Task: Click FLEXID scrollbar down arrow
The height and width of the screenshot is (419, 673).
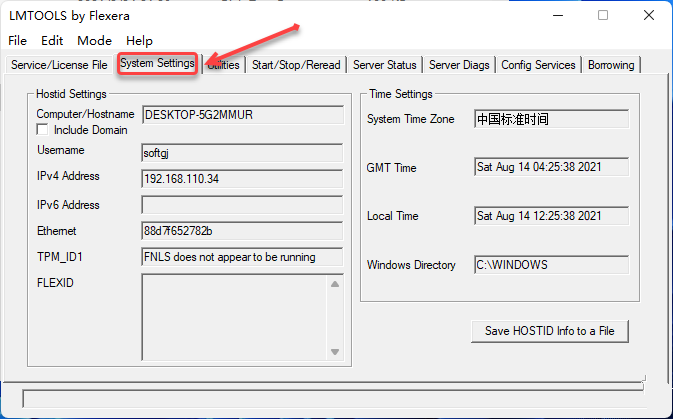Action: 335,352
